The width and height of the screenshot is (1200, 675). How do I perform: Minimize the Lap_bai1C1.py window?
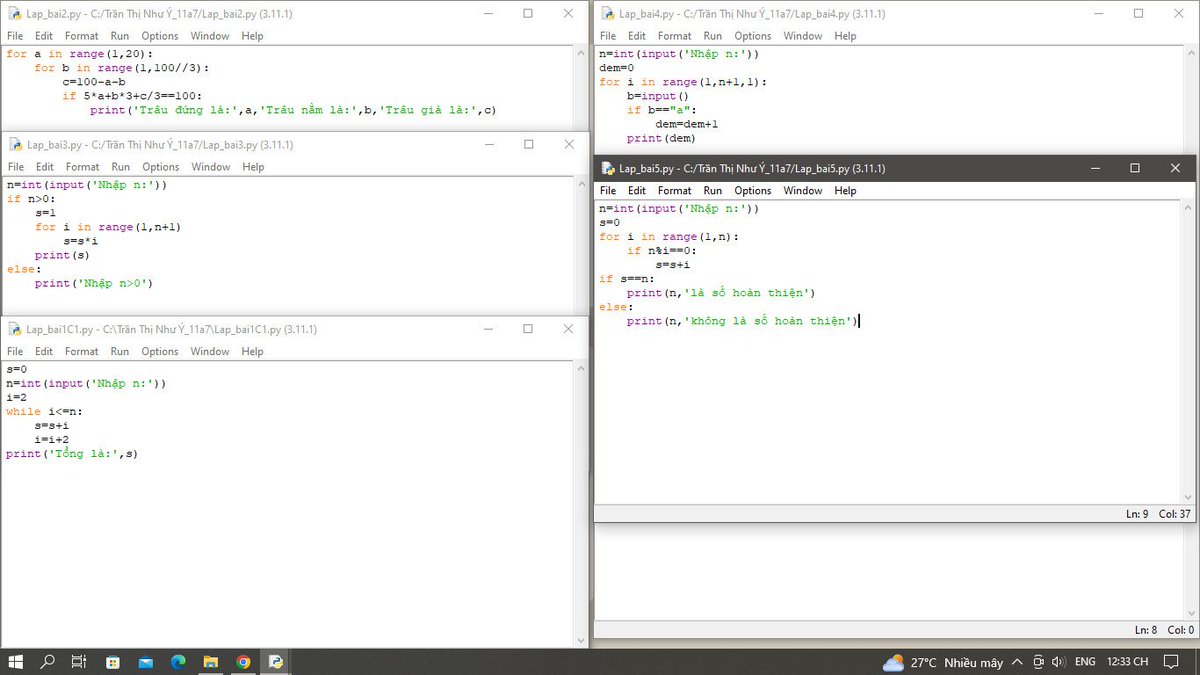click(487, 329)
